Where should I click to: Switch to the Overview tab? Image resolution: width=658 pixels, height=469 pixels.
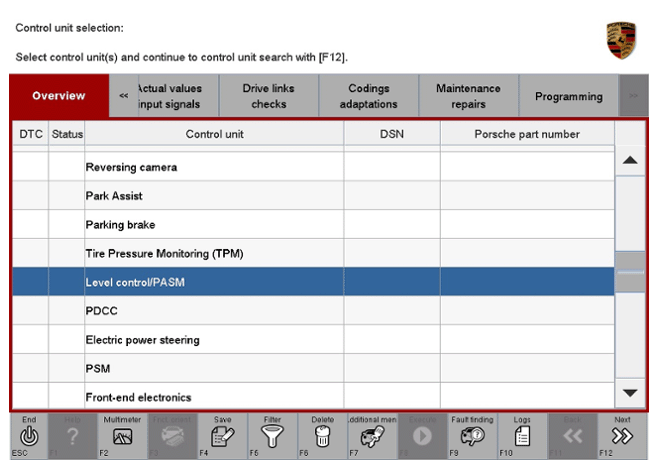(x=59, y=96)
